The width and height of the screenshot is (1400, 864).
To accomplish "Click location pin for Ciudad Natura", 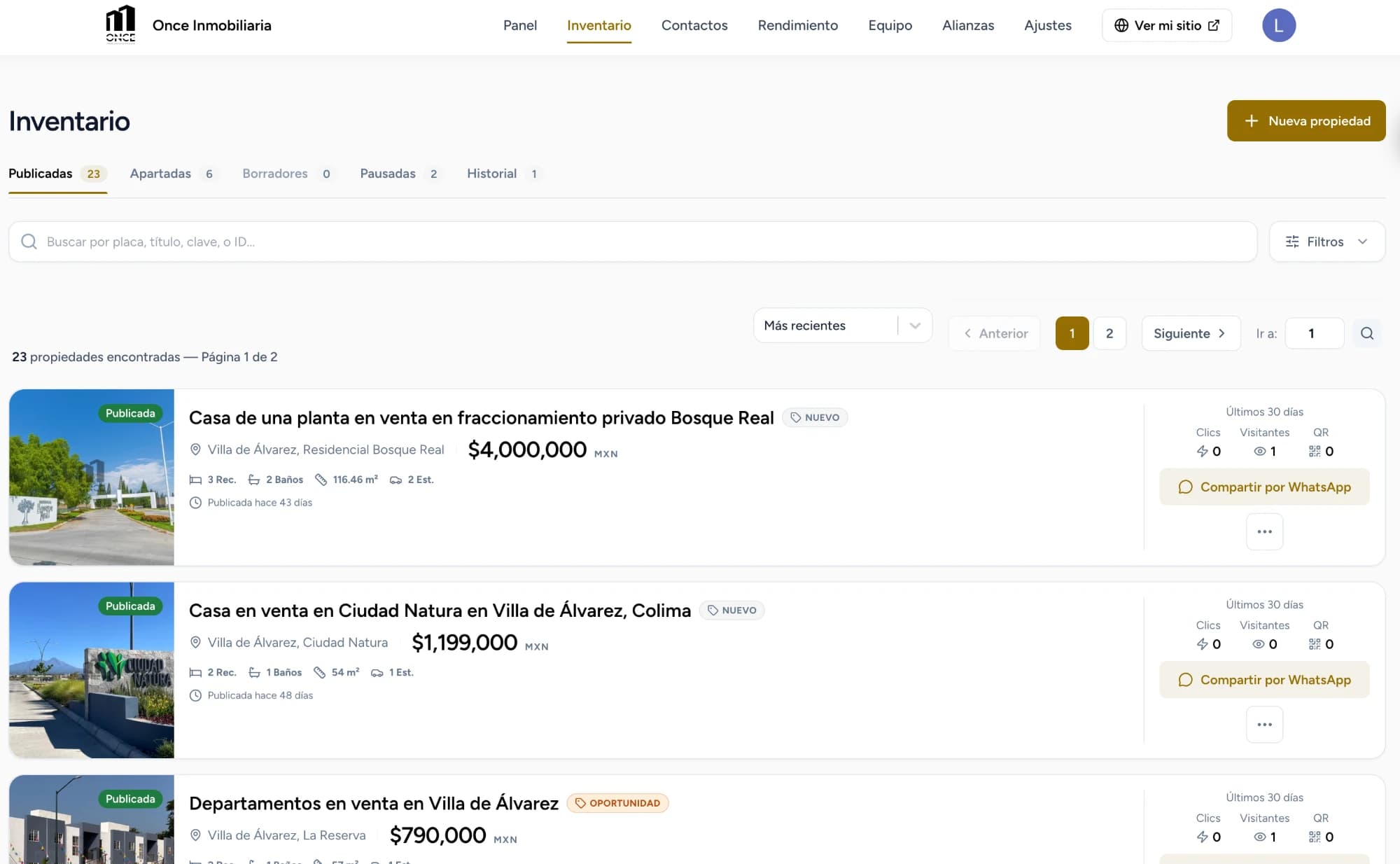I will tap(195, 642).
